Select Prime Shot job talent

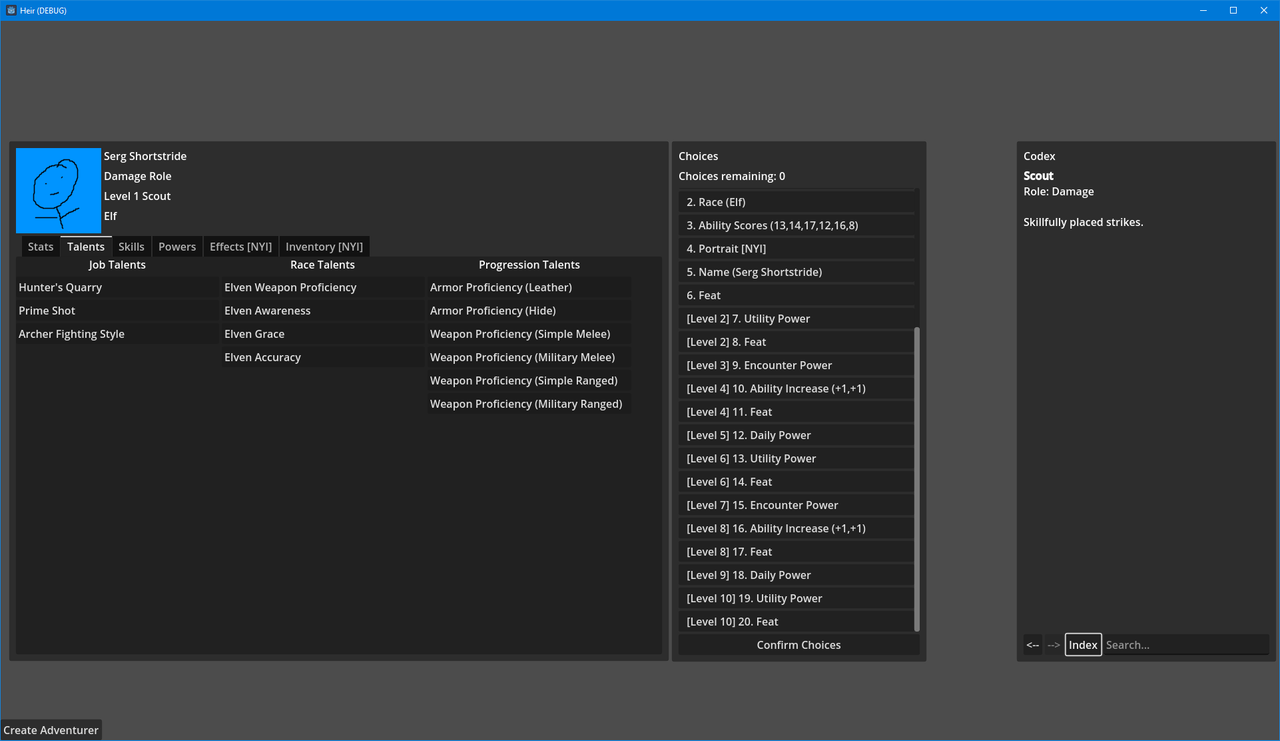[x=117, y=311]
